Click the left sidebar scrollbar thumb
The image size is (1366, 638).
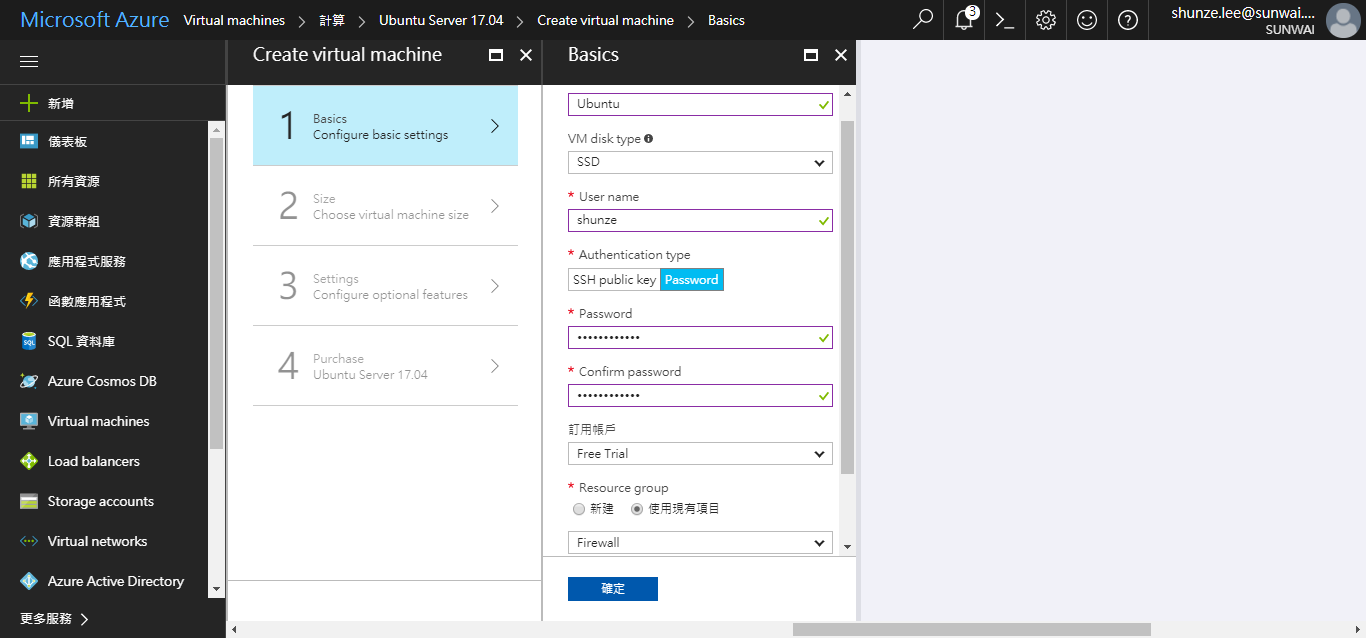click(216, 293)
